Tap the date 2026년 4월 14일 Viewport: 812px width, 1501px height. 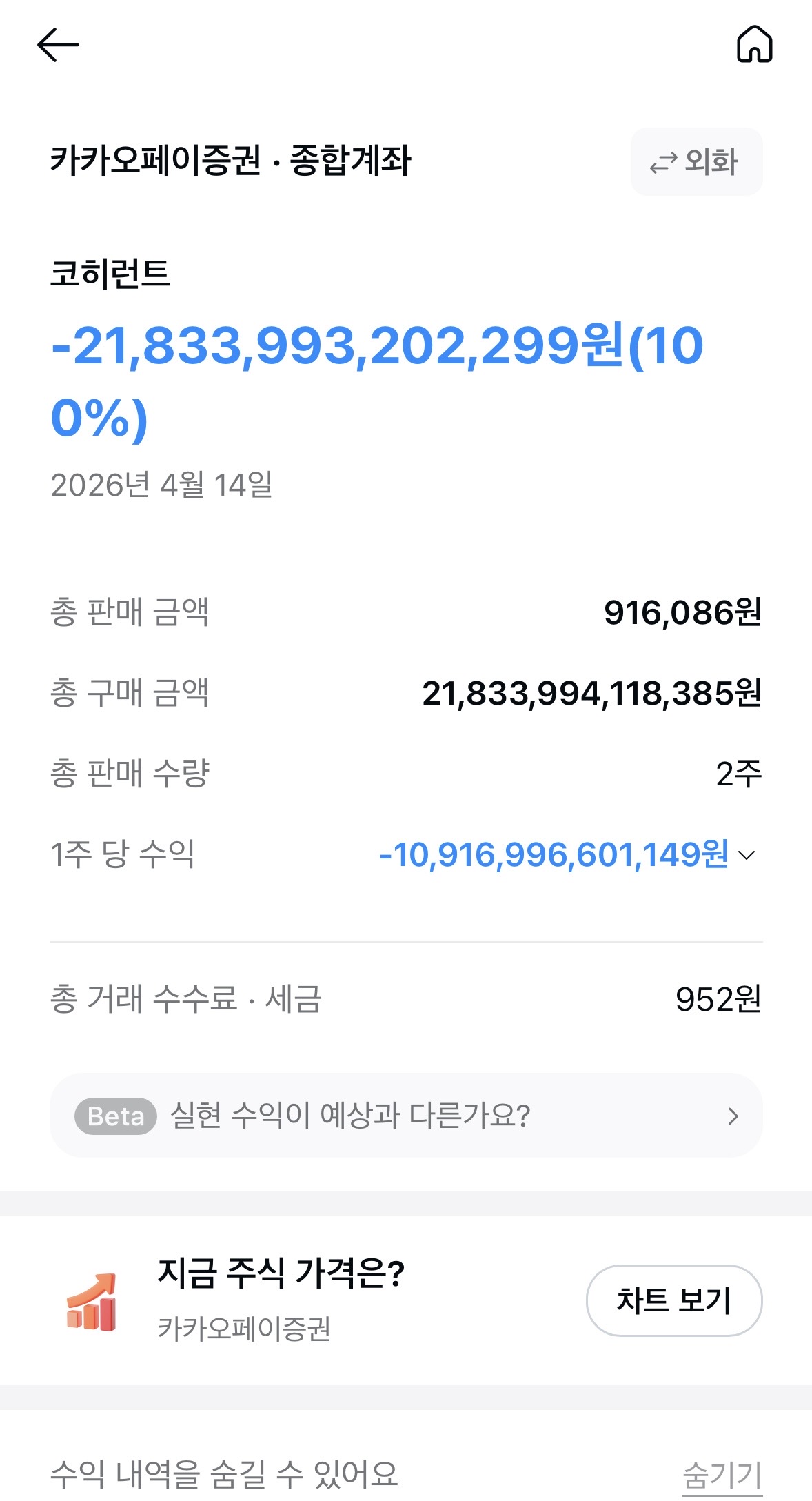coord(162,485)
